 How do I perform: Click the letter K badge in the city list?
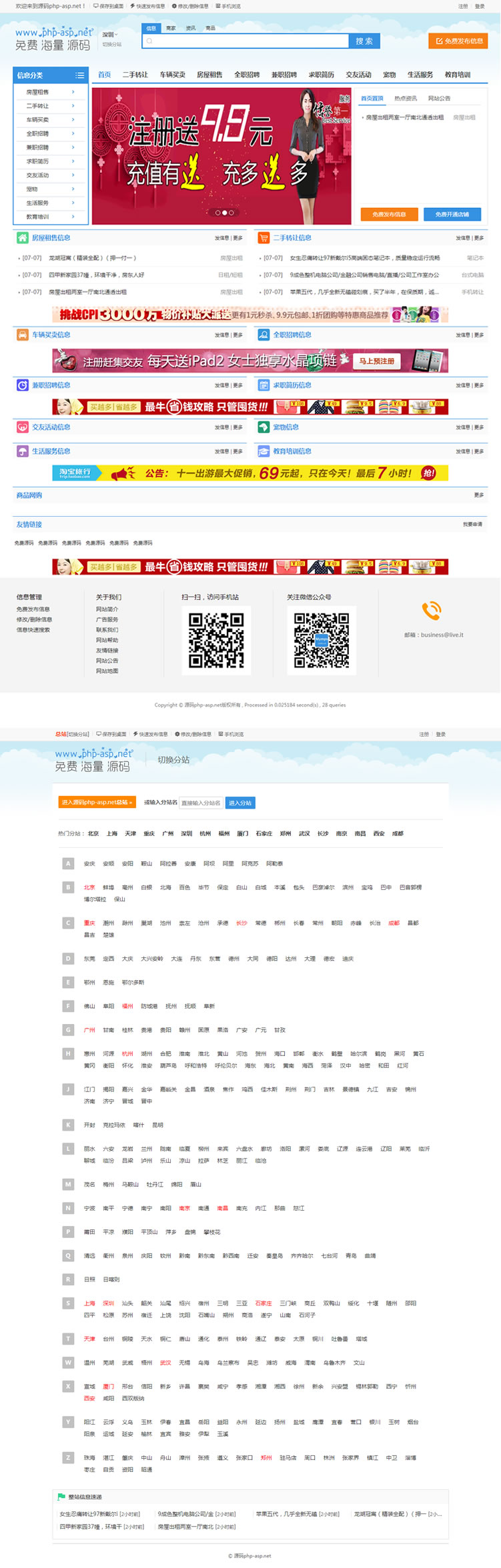(68, 1125)
